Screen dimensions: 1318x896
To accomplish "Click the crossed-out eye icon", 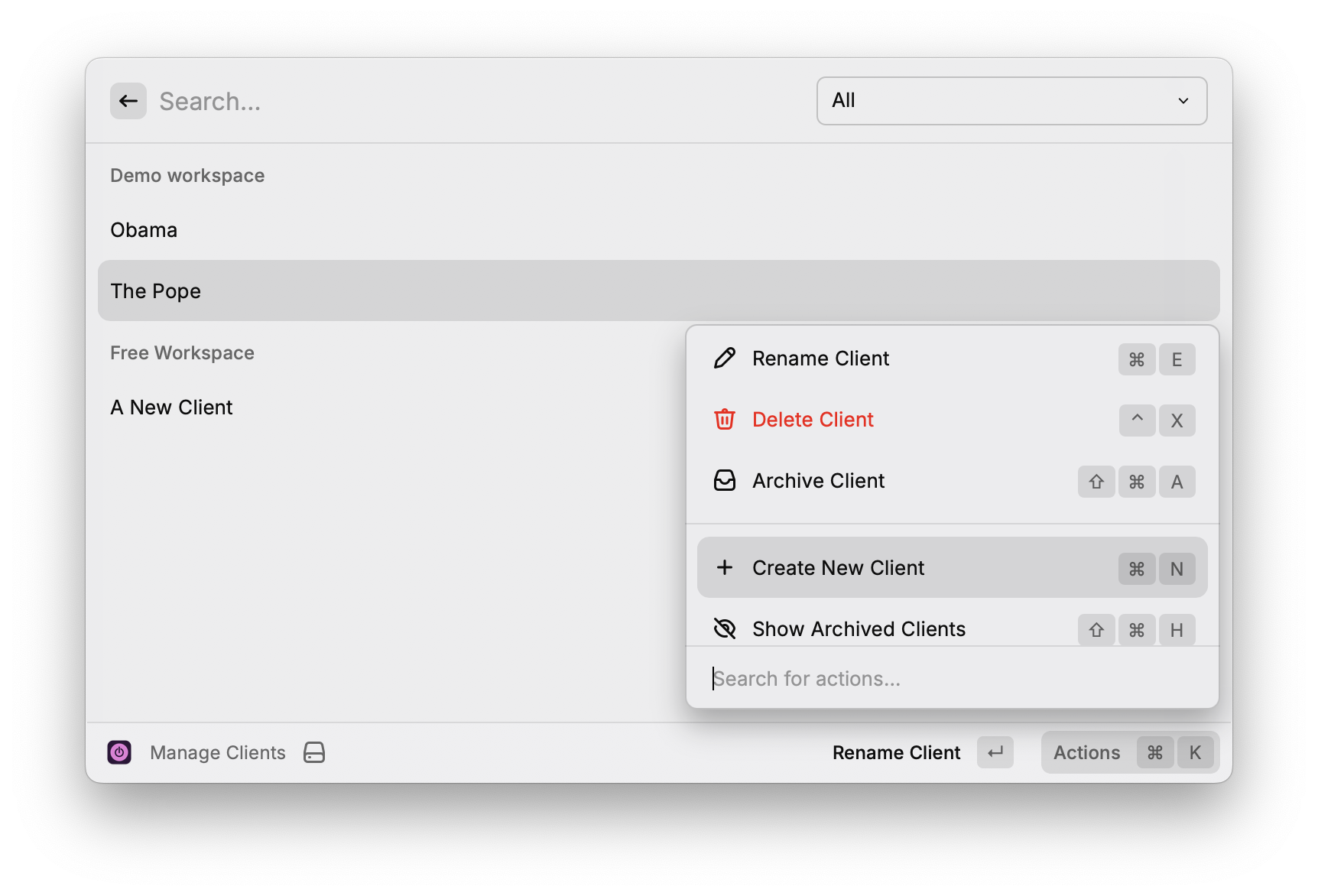I will click(725, 628).
